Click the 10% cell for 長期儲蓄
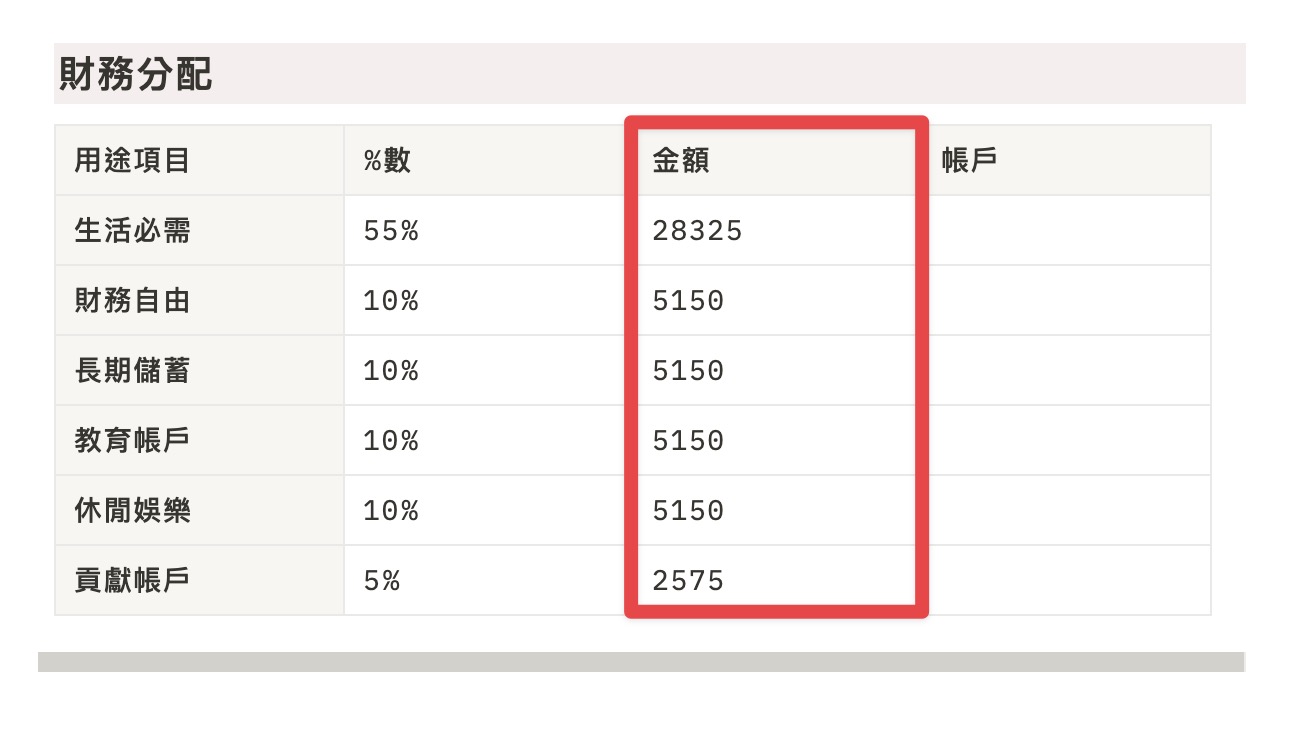 point(488,370)
